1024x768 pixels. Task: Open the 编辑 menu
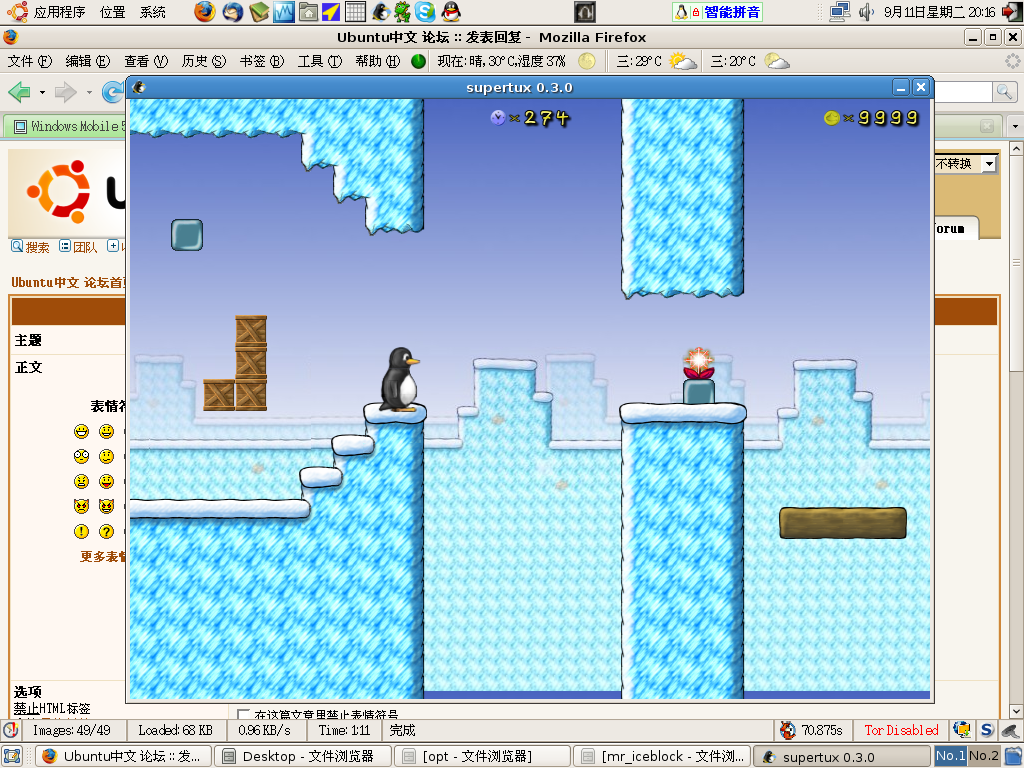click(88, 61)
